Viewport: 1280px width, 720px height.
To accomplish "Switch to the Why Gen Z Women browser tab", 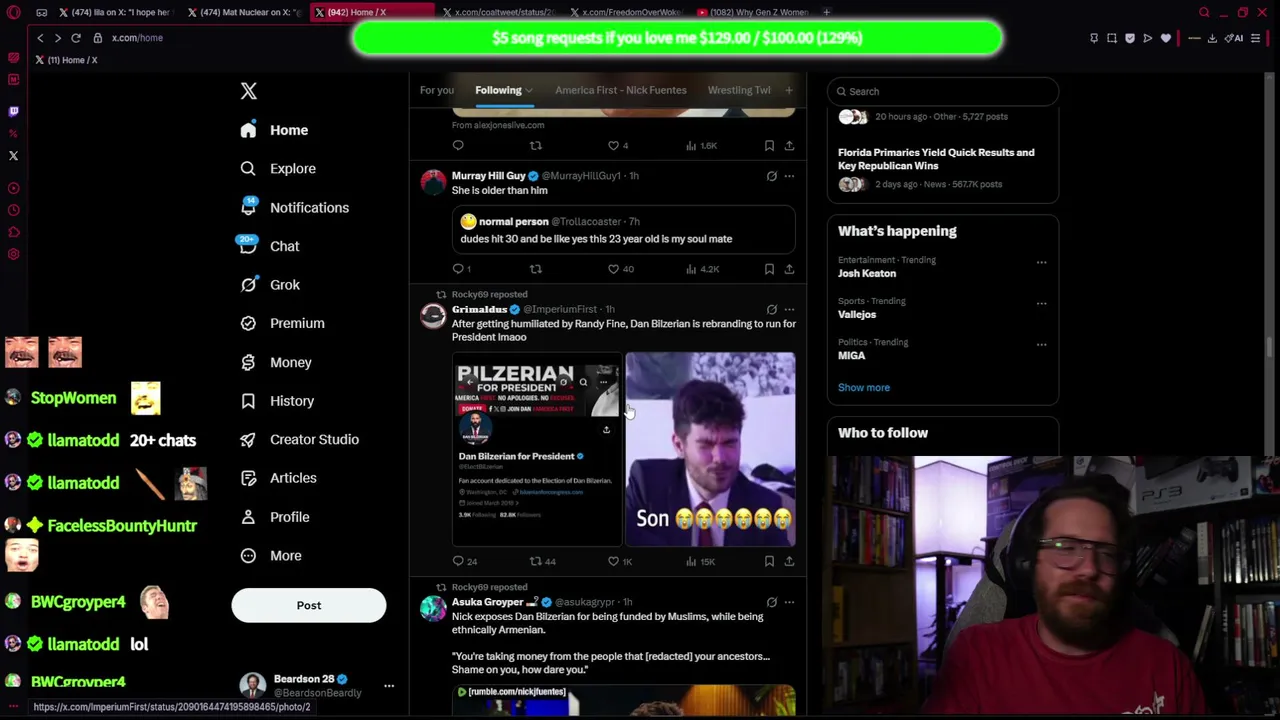I will (755, 13).
